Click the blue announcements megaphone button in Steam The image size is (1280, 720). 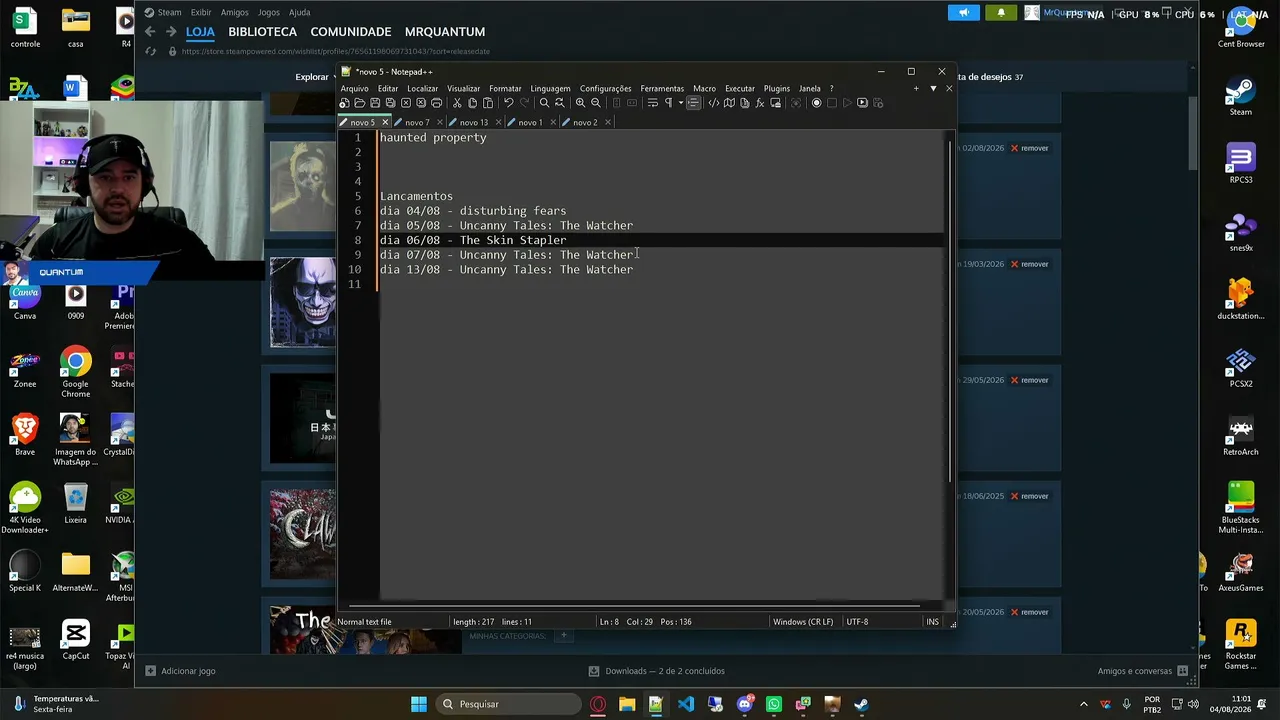(x=964, y=13)
